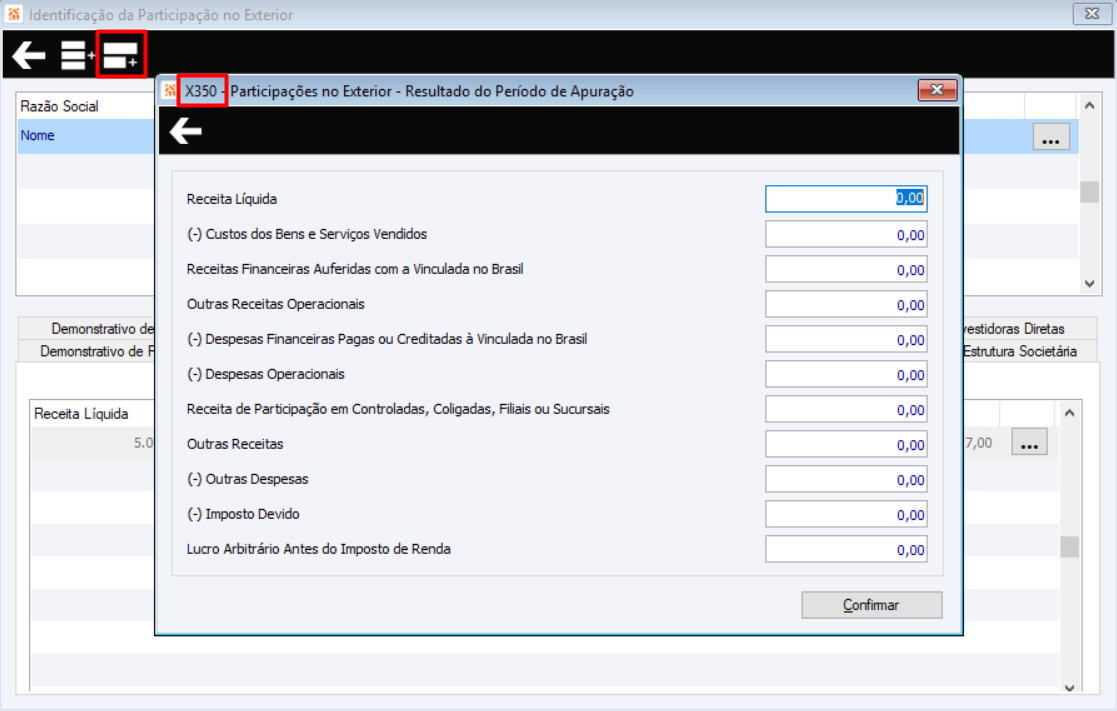1117x711 pixels.
Task: Click the (-) Imposto Devido input field
Action: click(846, 514)
